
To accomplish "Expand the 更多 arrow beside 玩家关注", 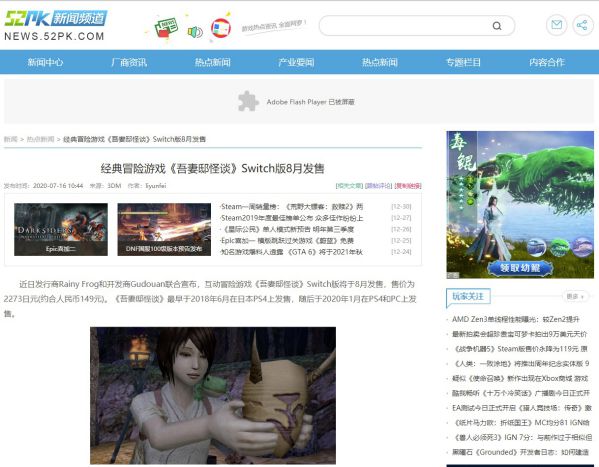I will coord(575,296).
